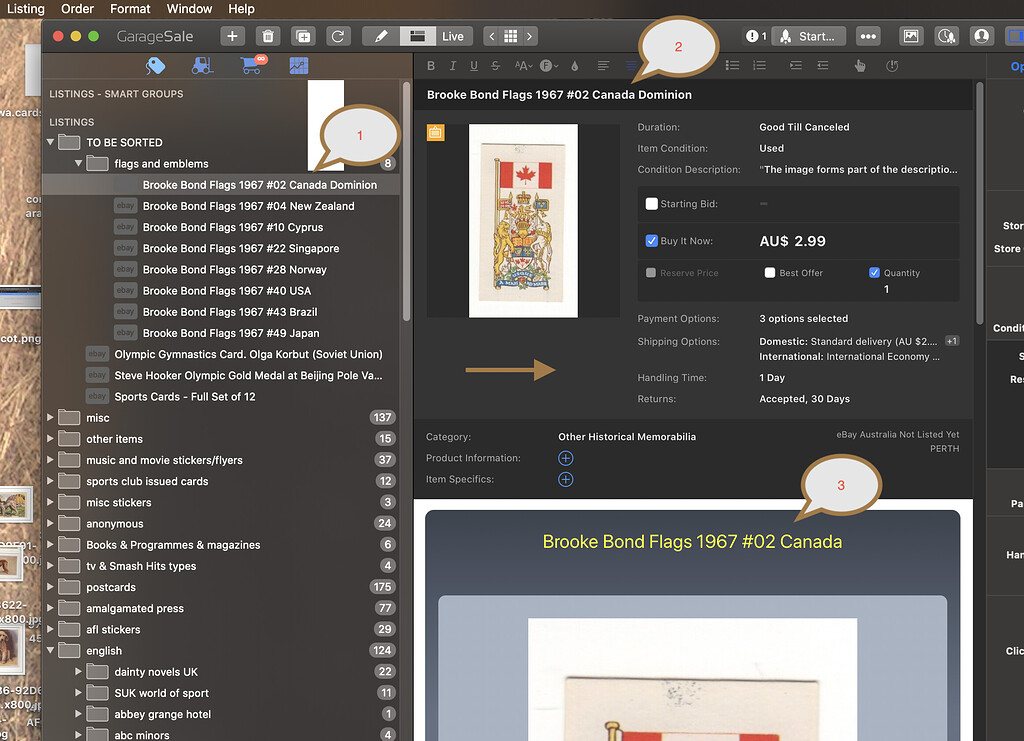Open the Help menu
The image size is (1024, 741).
point(241,9)
